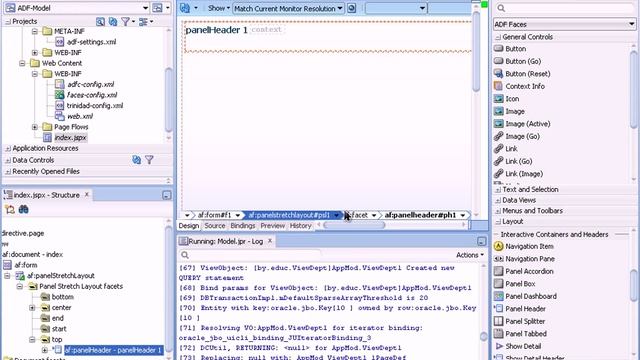640x360 pixels.
Task: Select the Panel Tabbed component
Action: (x=526, y=334)
